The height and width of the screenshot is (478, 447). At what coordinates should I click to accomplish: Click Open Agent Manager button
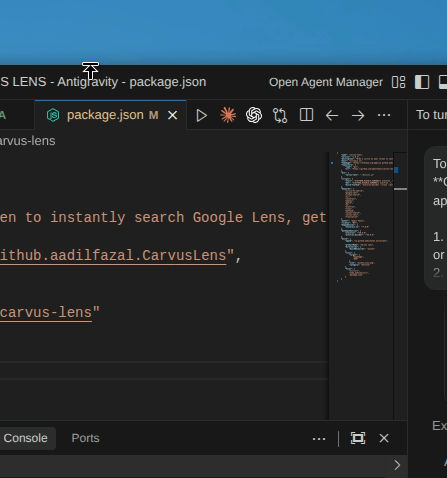coord(326,82)
